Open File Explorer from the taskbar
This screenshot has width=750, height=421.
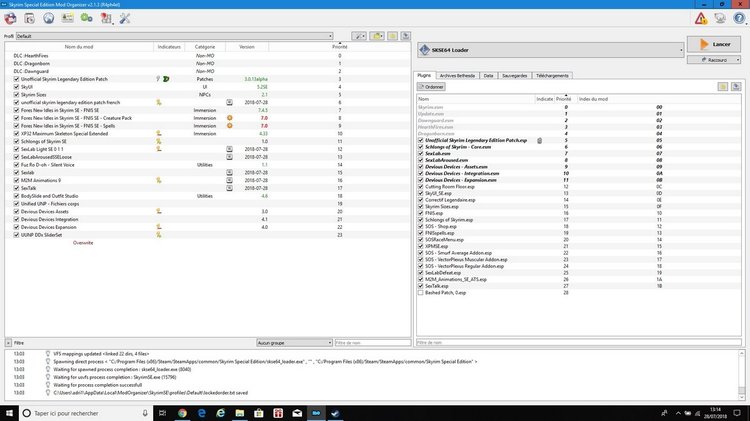pos(240,413)
